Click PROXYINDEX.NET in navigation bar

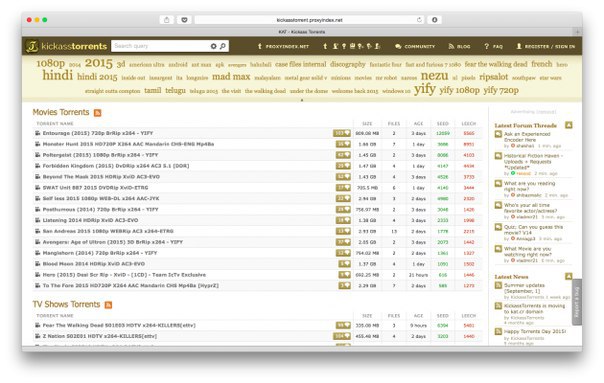pyautogui.click(x=283, y=46)
